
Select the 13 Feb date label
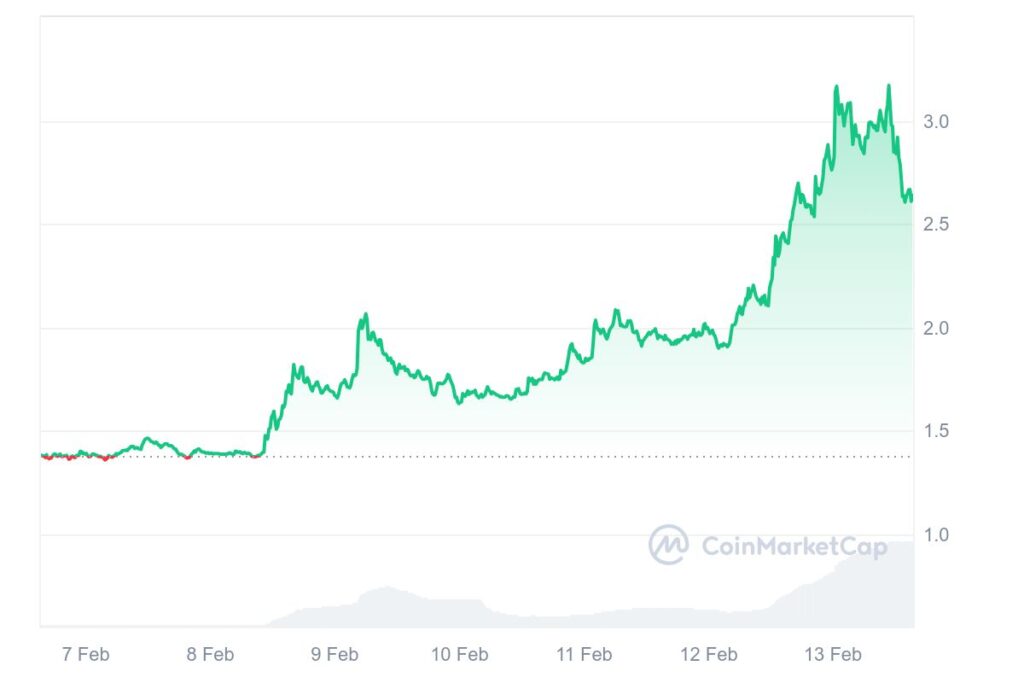point(833,655)
